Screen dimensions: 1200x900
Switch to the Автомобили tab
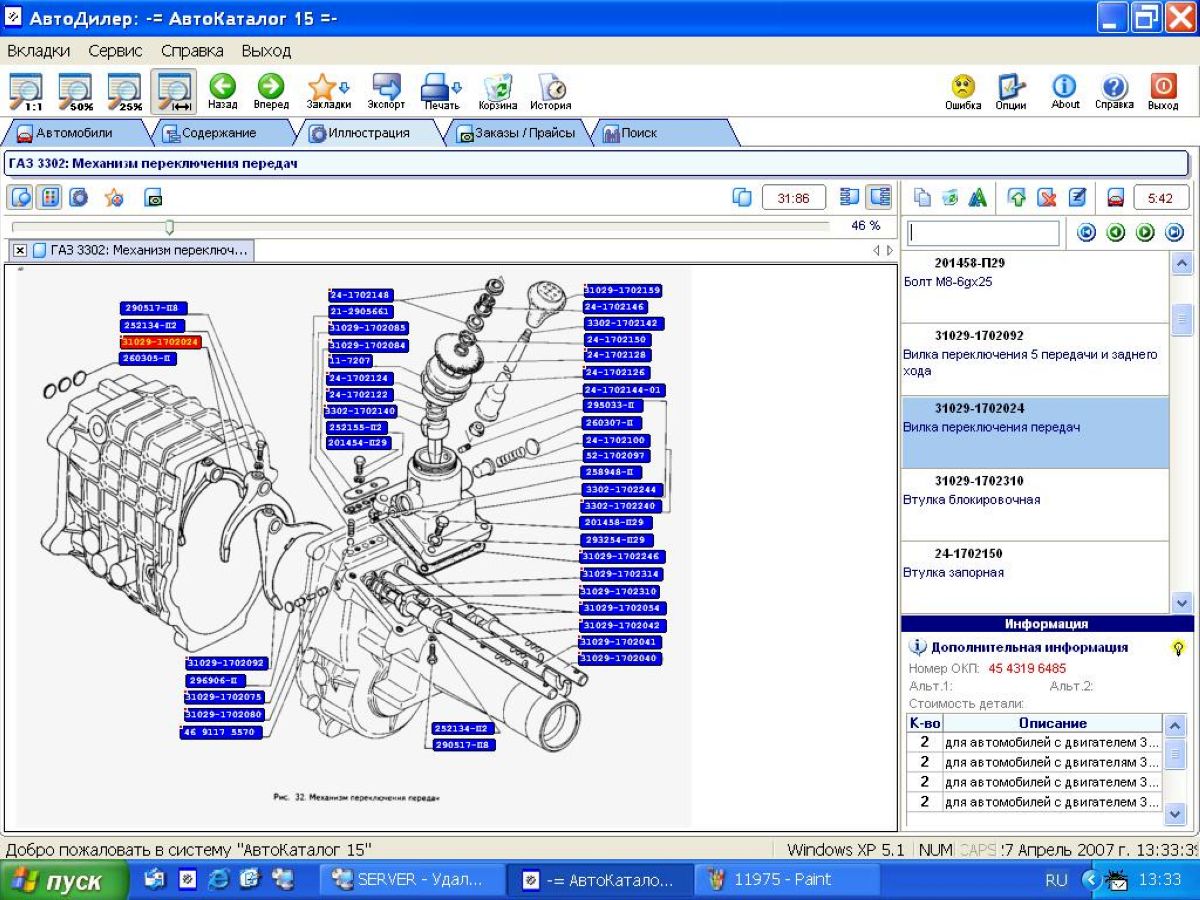(74, 133)
